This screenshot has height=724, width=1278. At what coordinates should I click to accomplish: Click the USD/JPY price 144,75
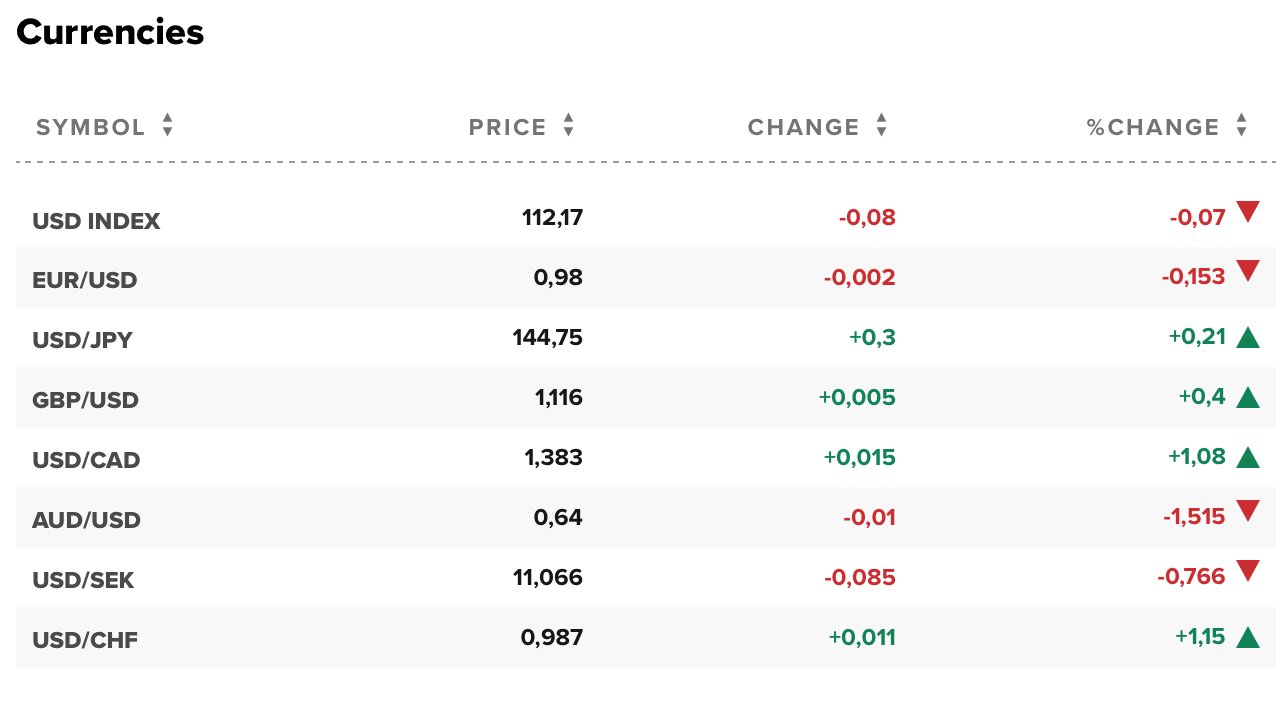click(x=547, y=338)
